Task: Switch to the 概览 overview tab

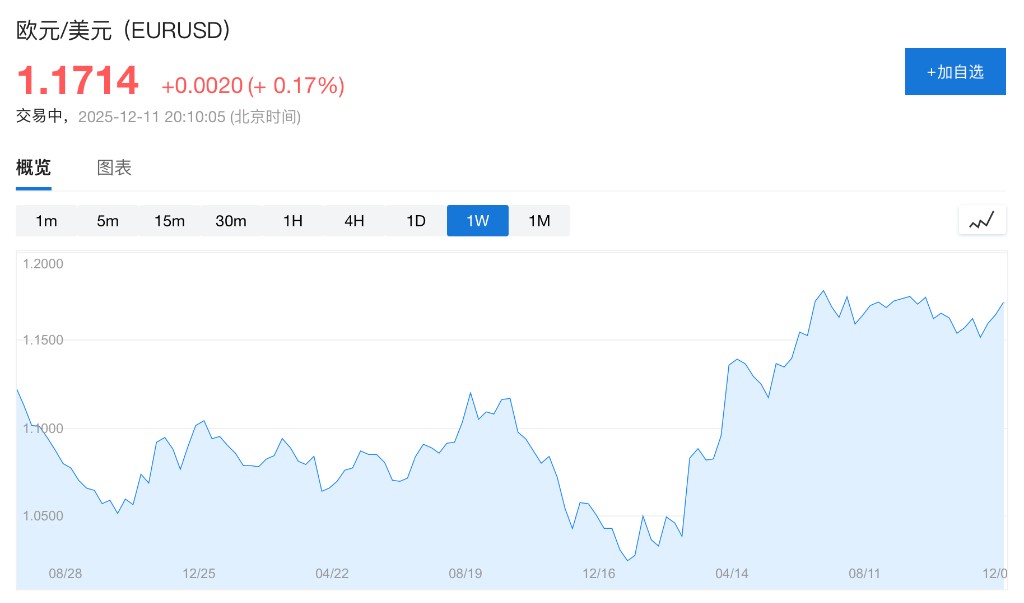Action: click(33, 168)
